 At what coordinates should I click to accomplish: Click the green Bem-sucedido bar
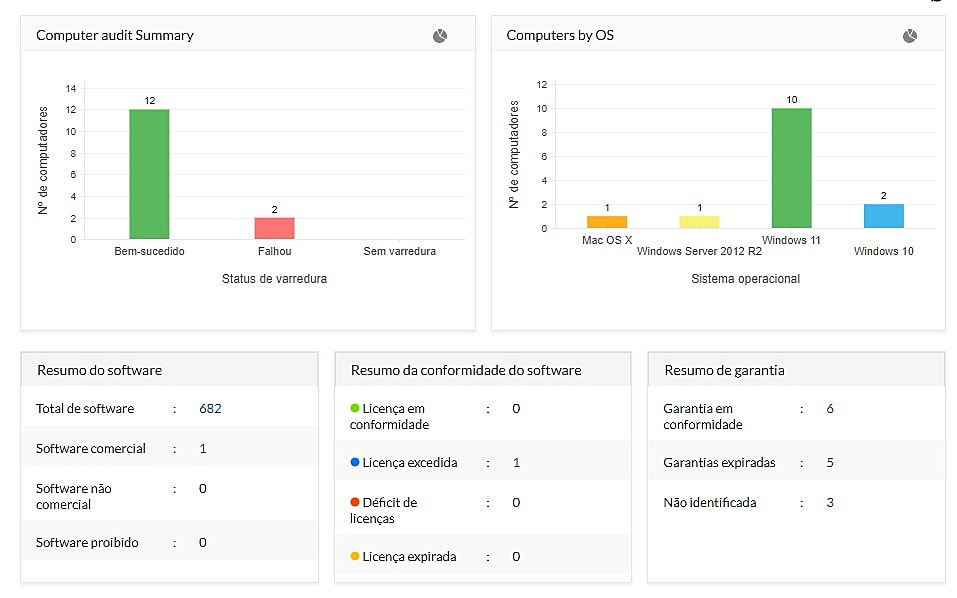(149, 174)
